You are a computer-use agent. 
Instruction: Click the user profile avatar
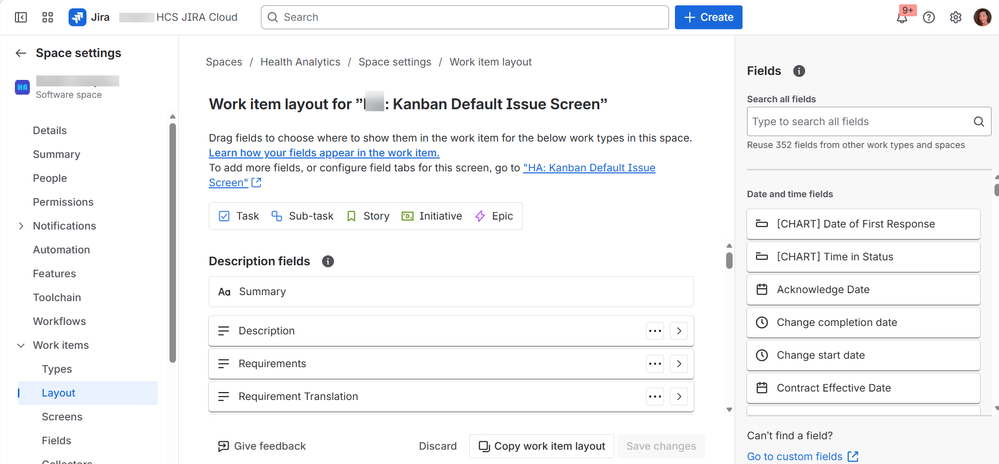pyautogui.click(x=982, y=17)
